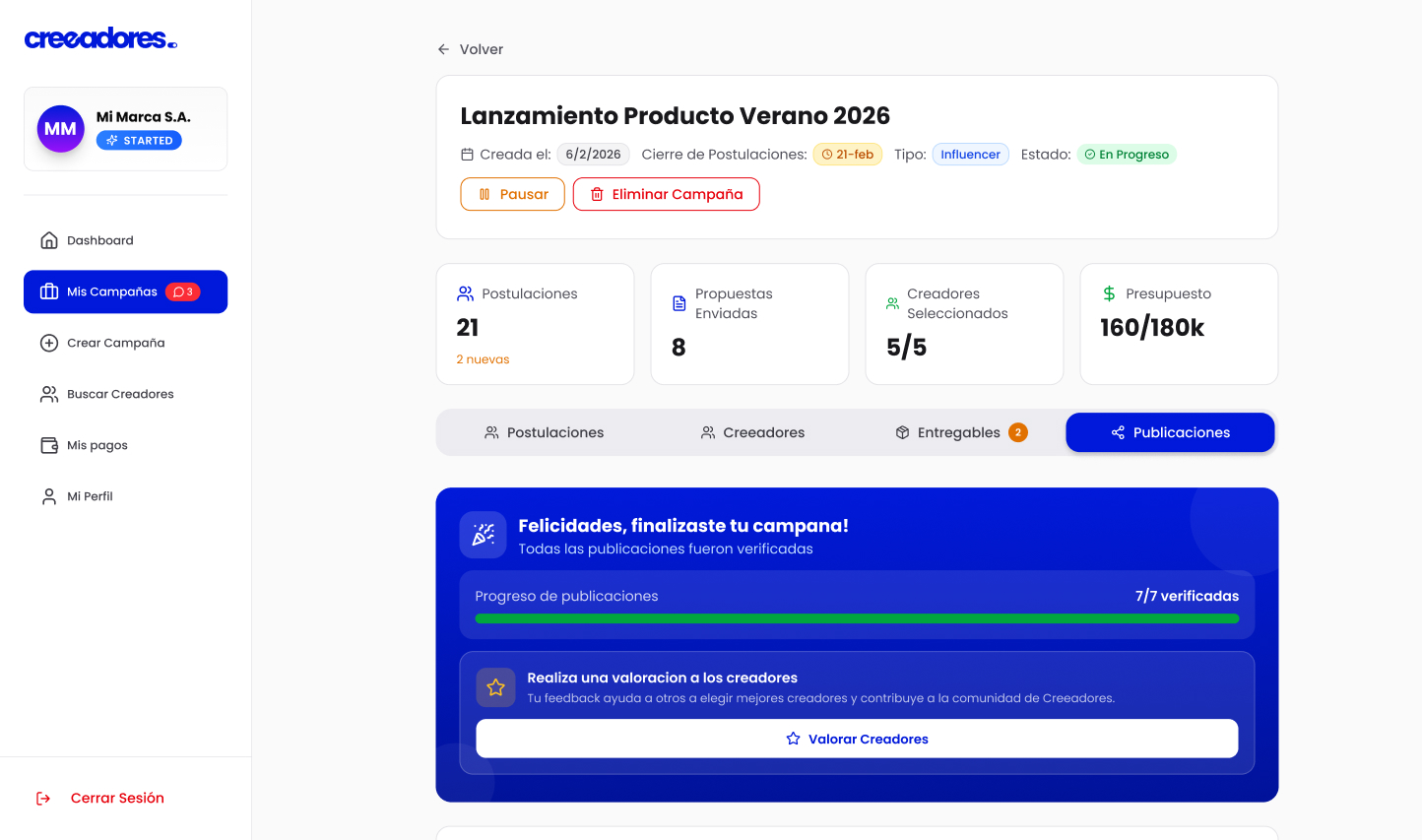Viewport: 1422px width, 840px height.
Task: Pause the campaign with Pausar button
Action: tap(512, 194)
